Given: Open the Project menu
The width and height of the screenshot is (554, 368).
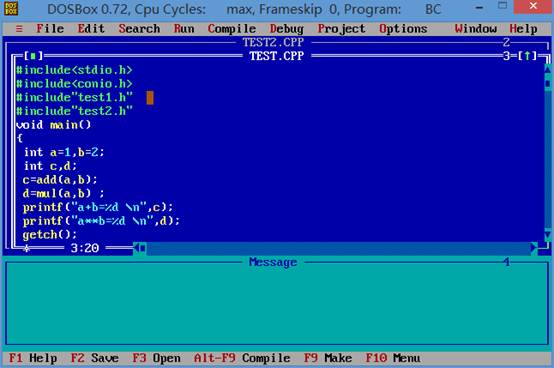Looking at the screenshot, I should (341, 29).
